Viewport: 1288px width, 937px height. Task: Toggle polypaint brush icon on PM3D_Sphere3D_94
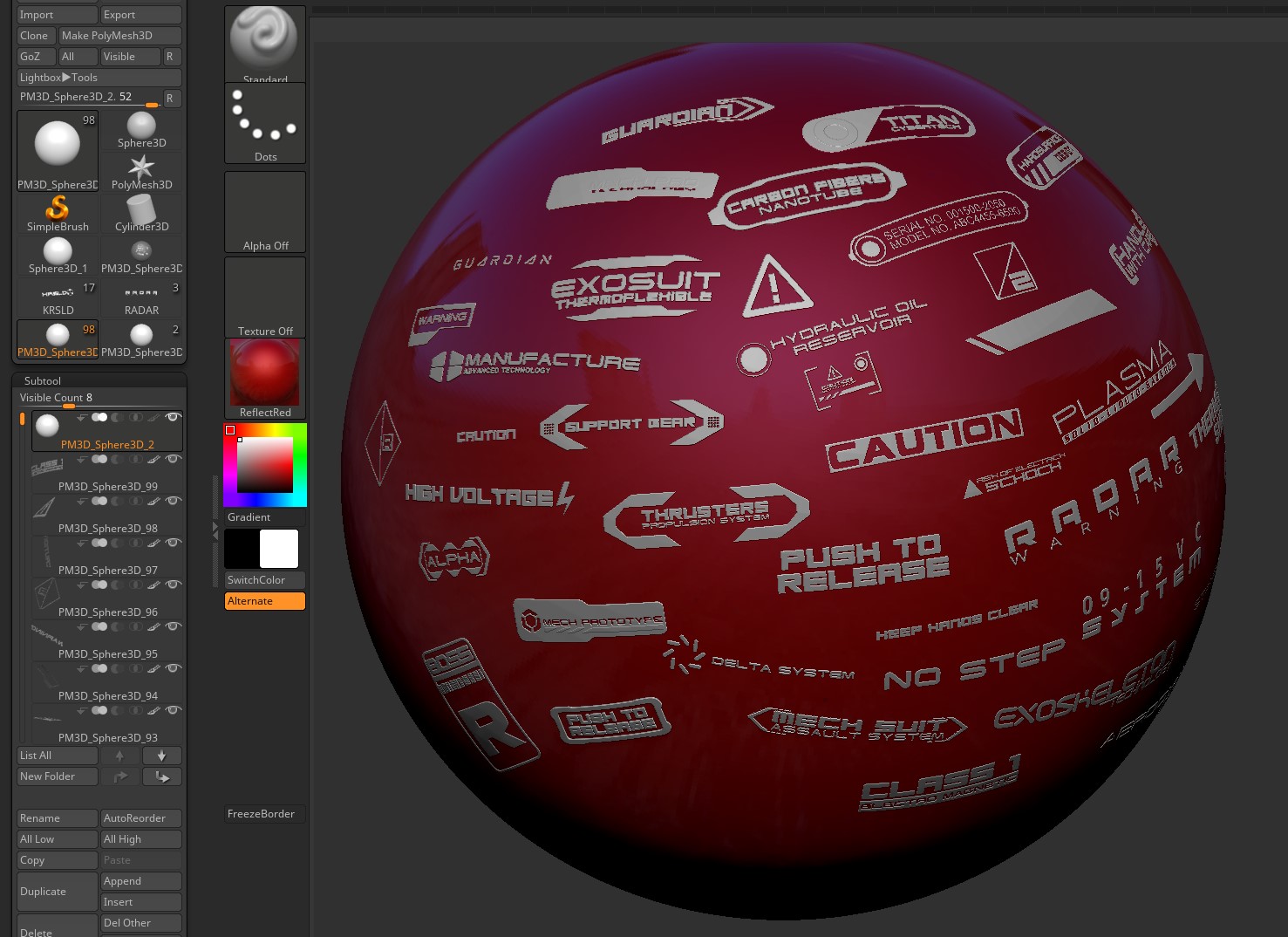pos(153,668)
